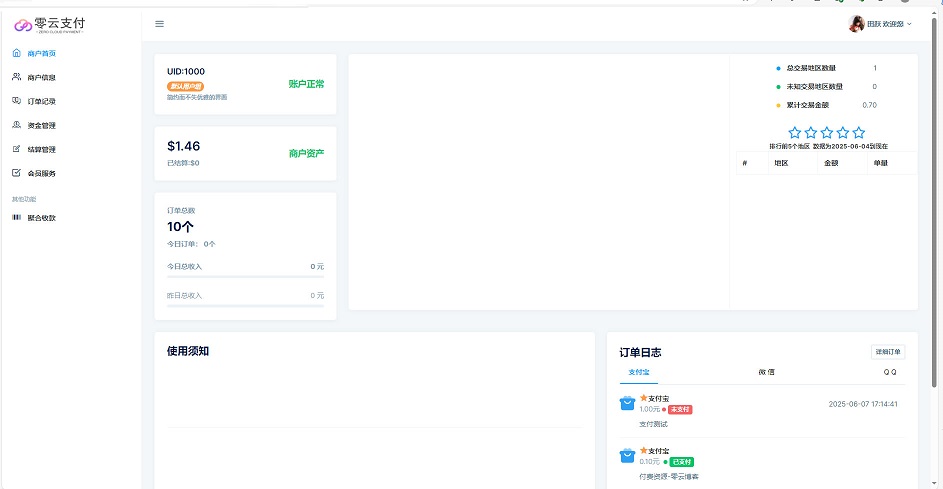Click the icon beside 资金管理
Screen dimensions: 943x489
click(16, 125)
